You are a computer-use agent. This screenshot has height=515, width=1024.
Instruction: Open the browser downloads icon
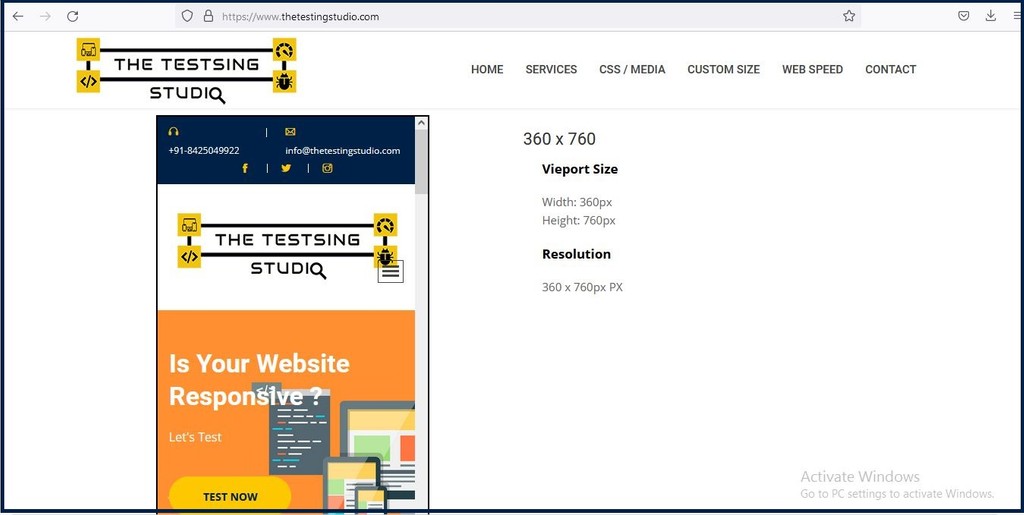coord(991,16)
